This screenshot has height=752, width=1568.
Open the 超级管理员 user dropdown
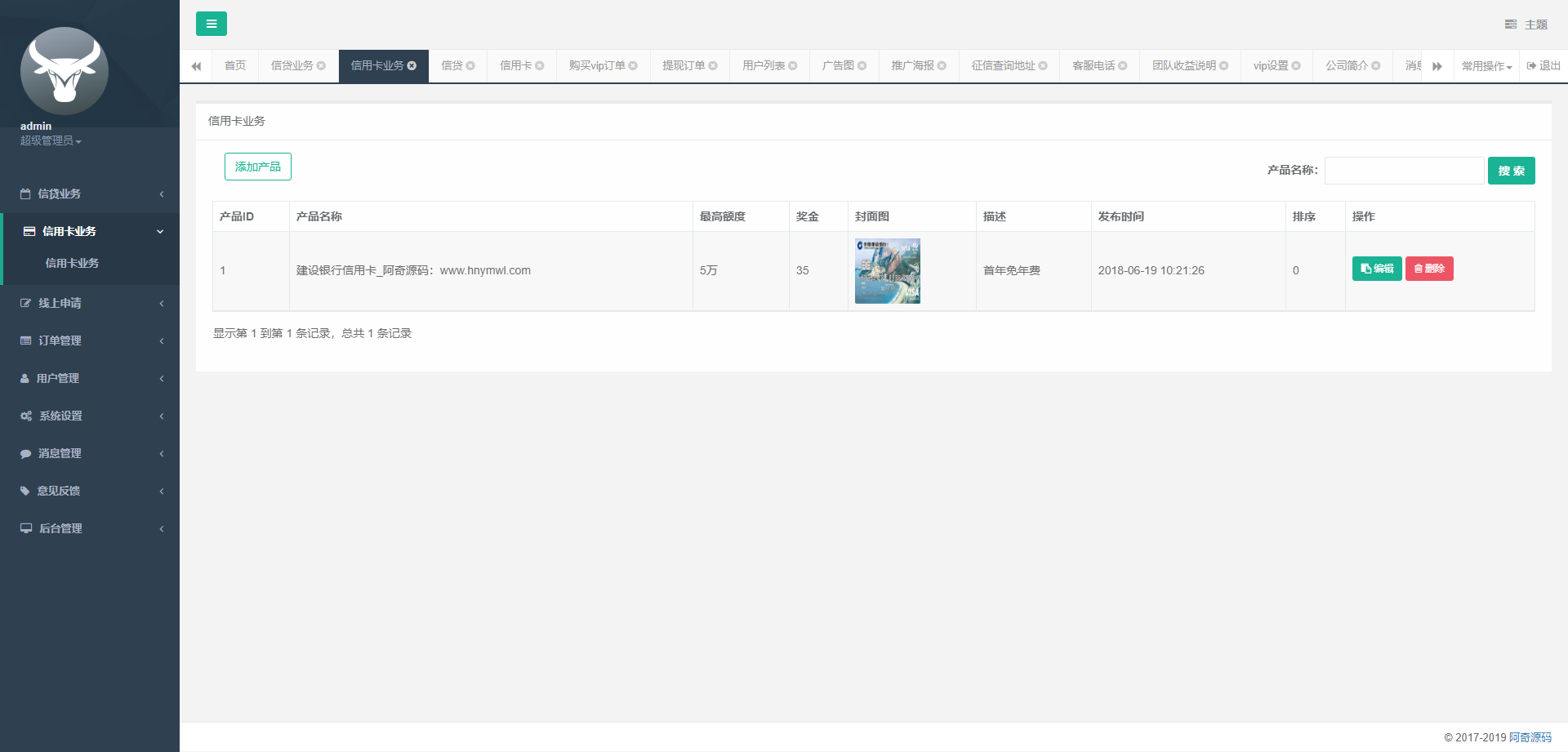(x=51, y=141)
